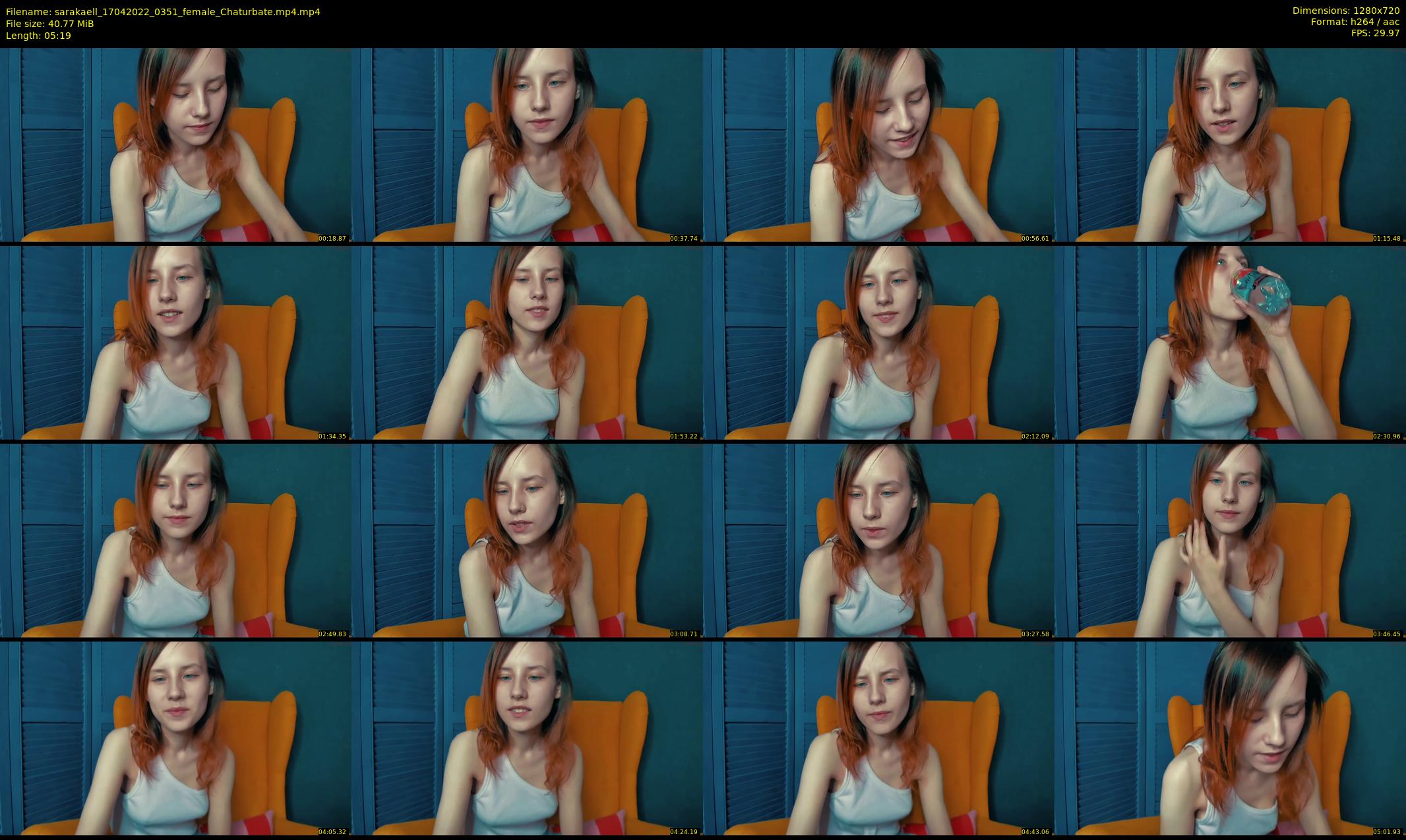Screen dimensions: 1406x840
Task: Click the Filename line in the header
Action: coord(163,12)
